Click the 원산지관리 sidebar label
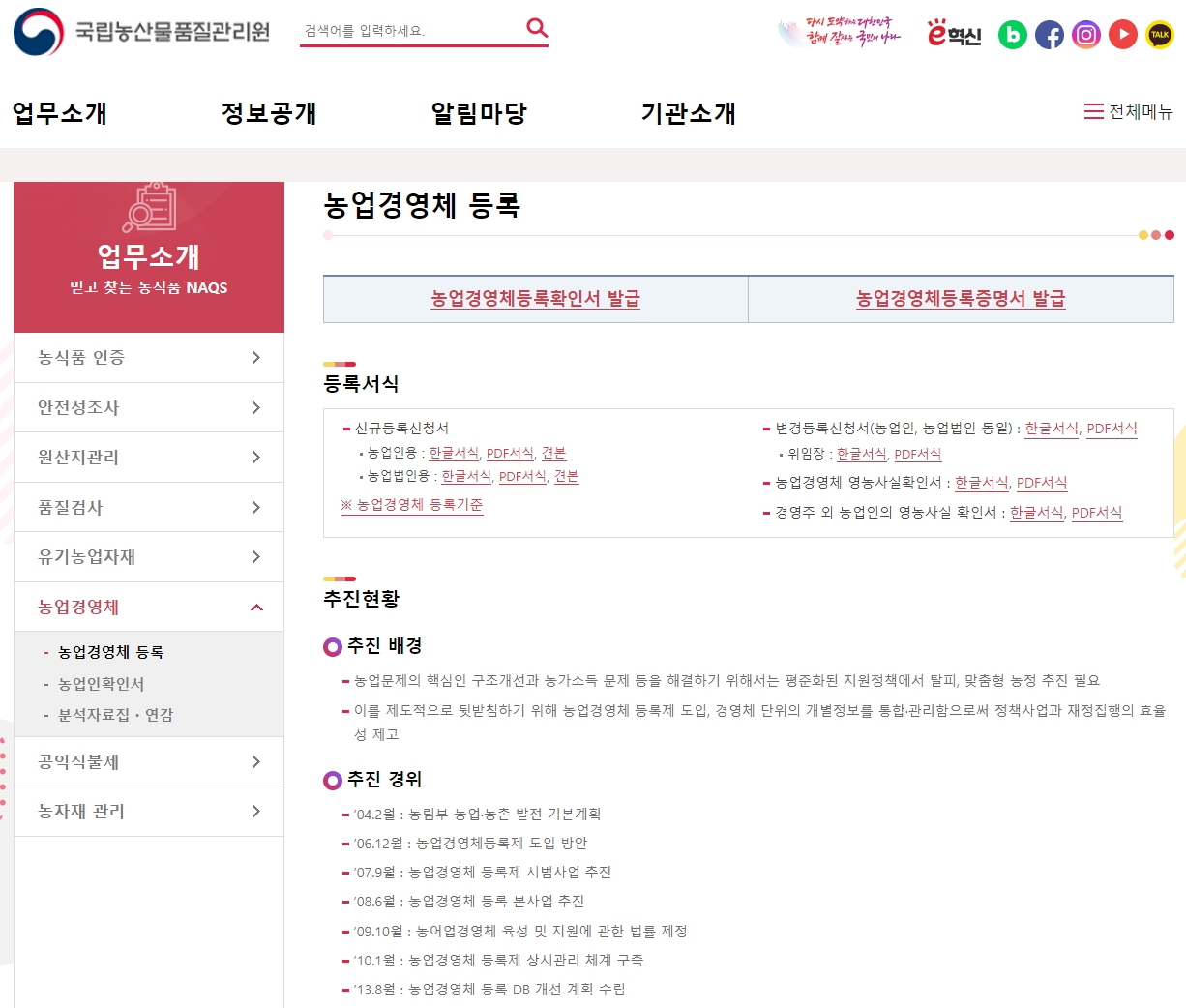 point(78,457)
